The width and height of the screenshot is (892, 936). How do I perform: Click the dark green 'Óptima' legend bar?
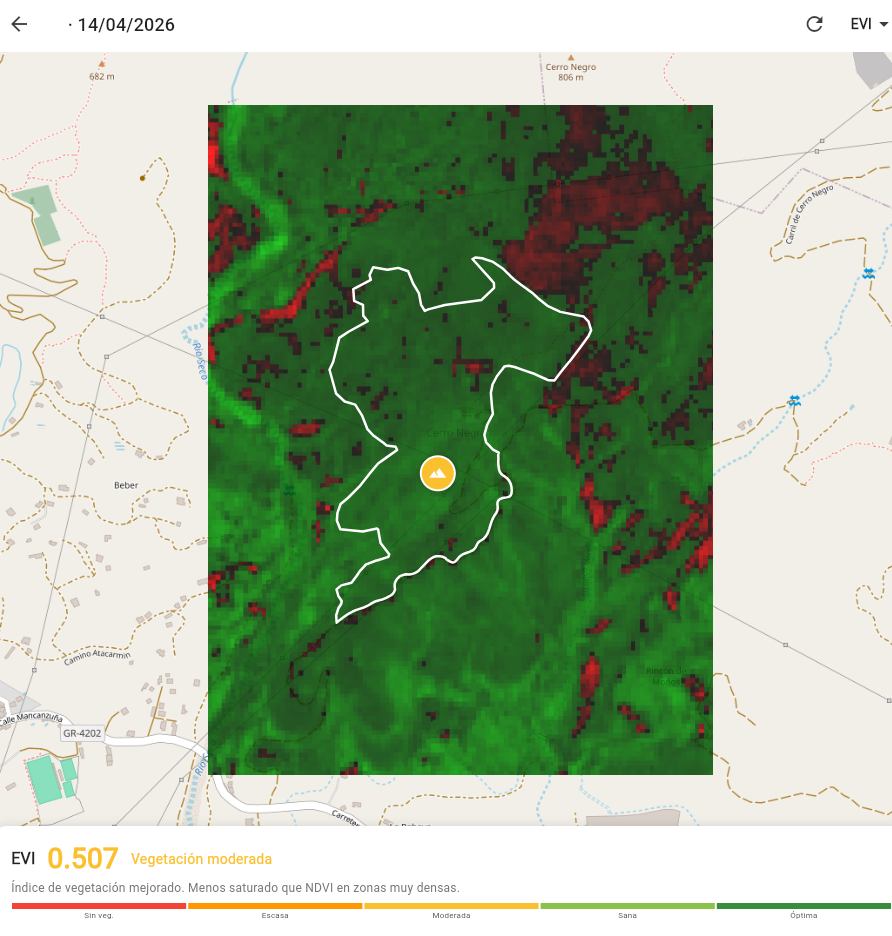pos(804,906)
